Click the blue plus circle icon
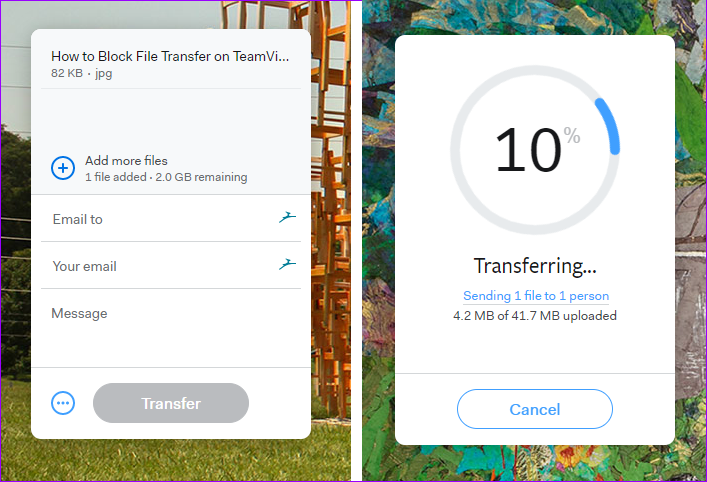This screenshot has width=707, height=482. (63, 168)
